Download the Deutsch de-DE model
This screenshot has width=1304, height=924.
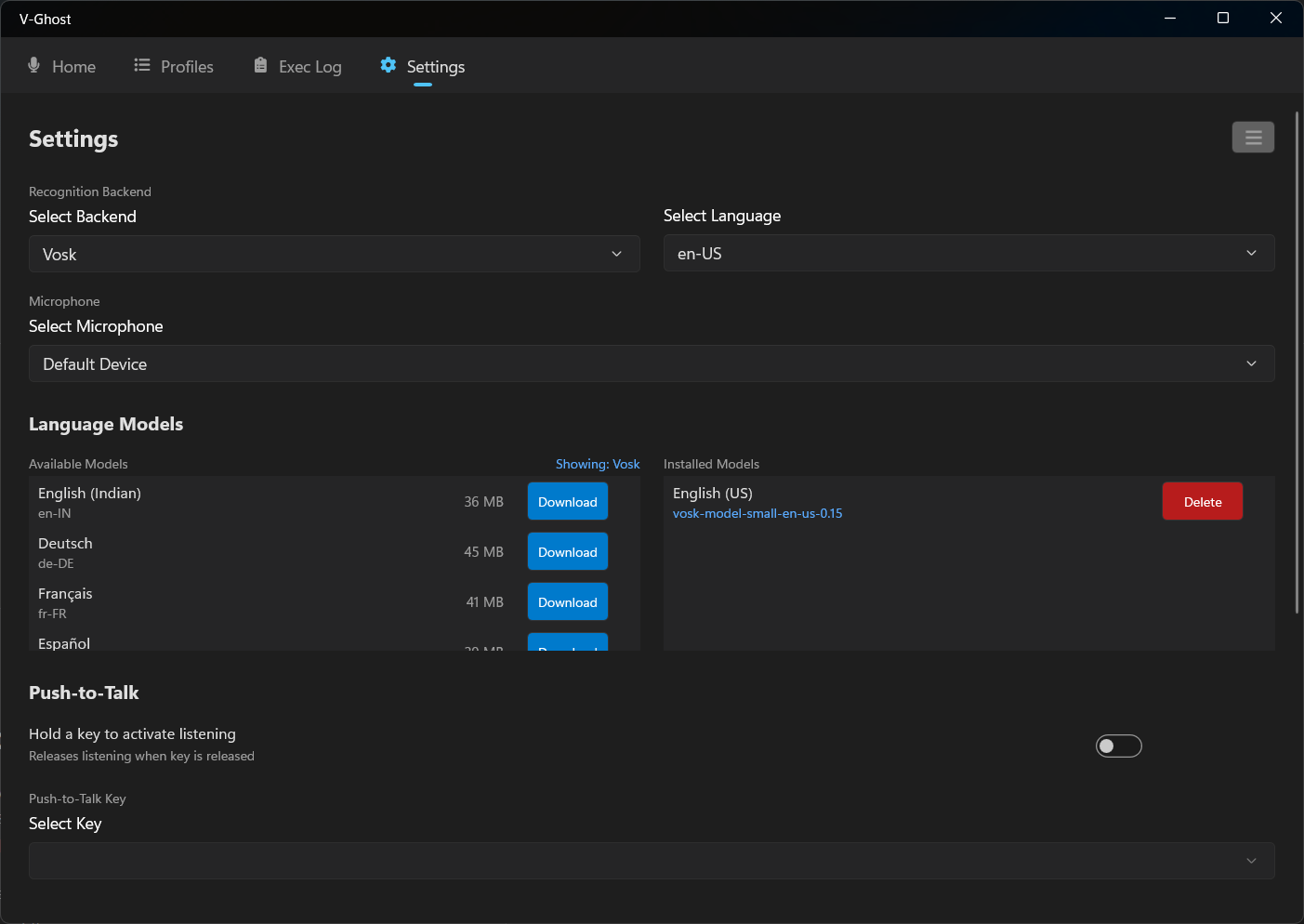point(568,552)
